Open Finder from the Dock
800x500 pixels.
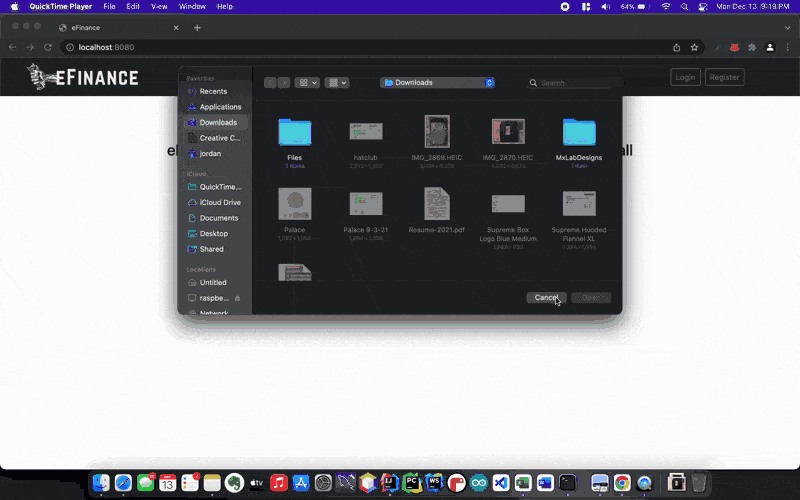[x=101, y=483]
